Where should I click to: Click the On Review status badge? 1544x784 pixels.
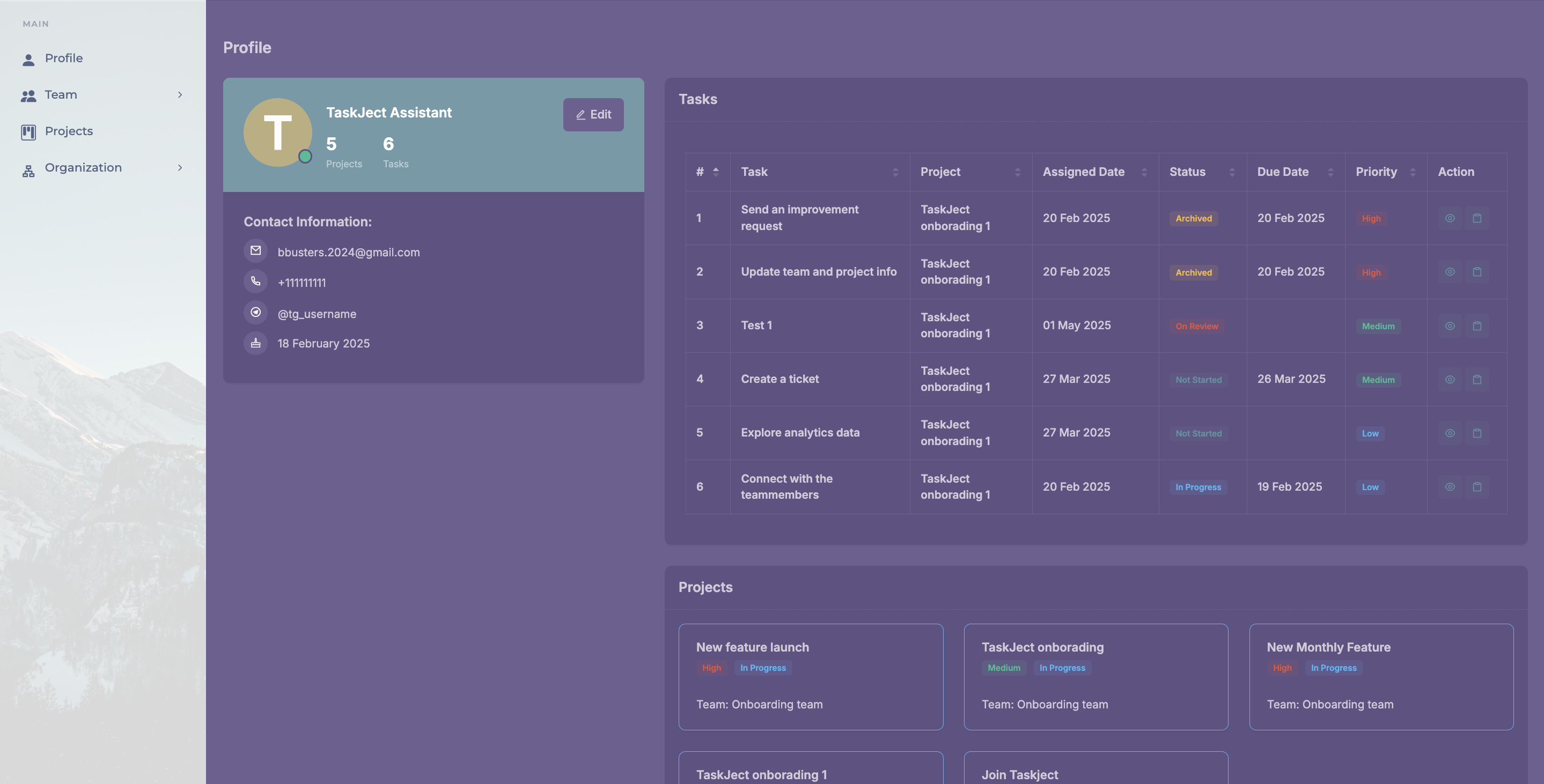coord(1196,327)
